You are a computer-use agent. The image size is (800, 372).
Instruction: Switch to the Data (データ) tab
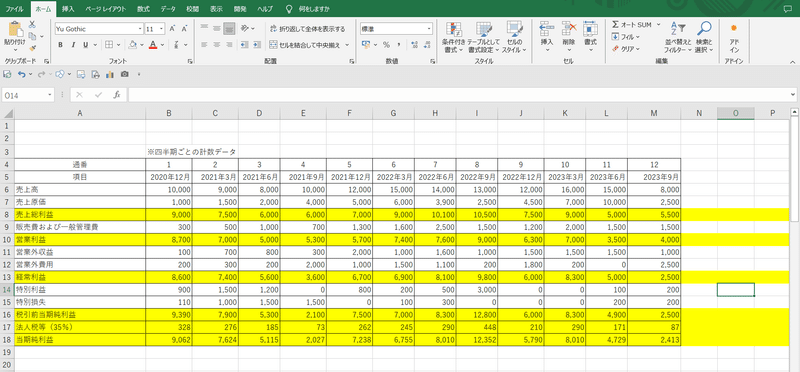click(168, 9)
